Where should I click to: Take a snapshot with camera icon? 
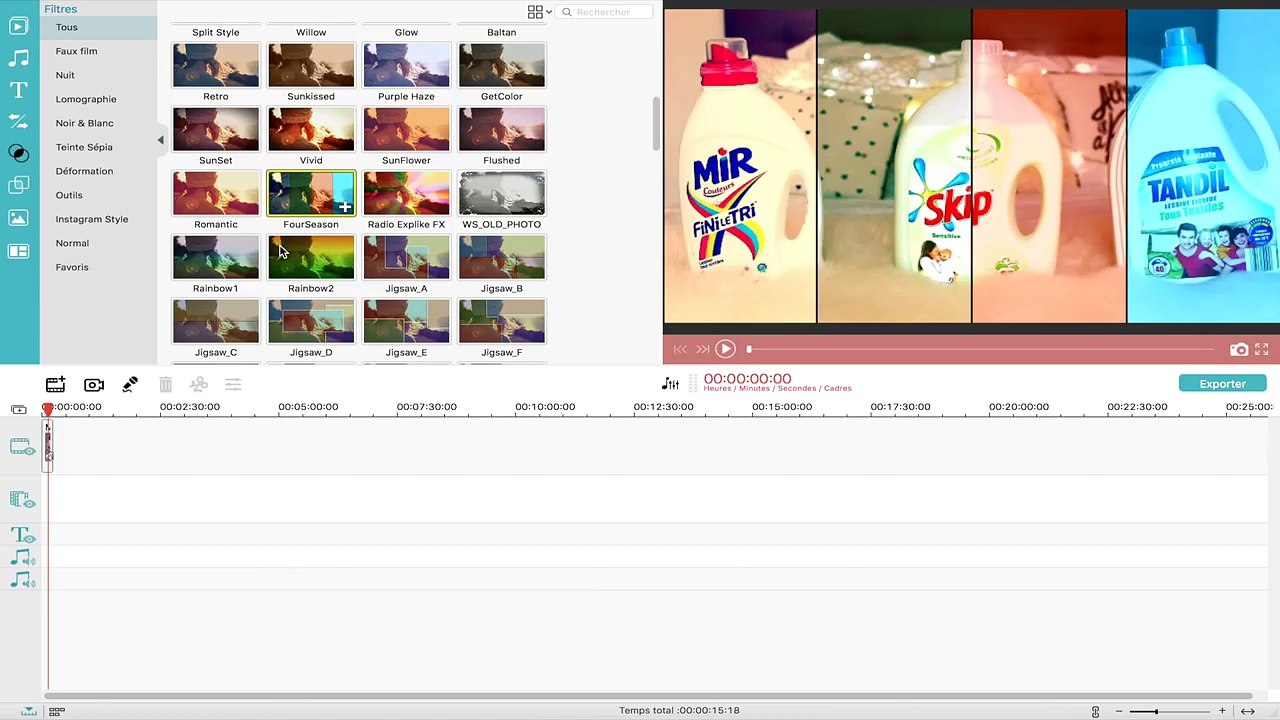coord(1239,349)
